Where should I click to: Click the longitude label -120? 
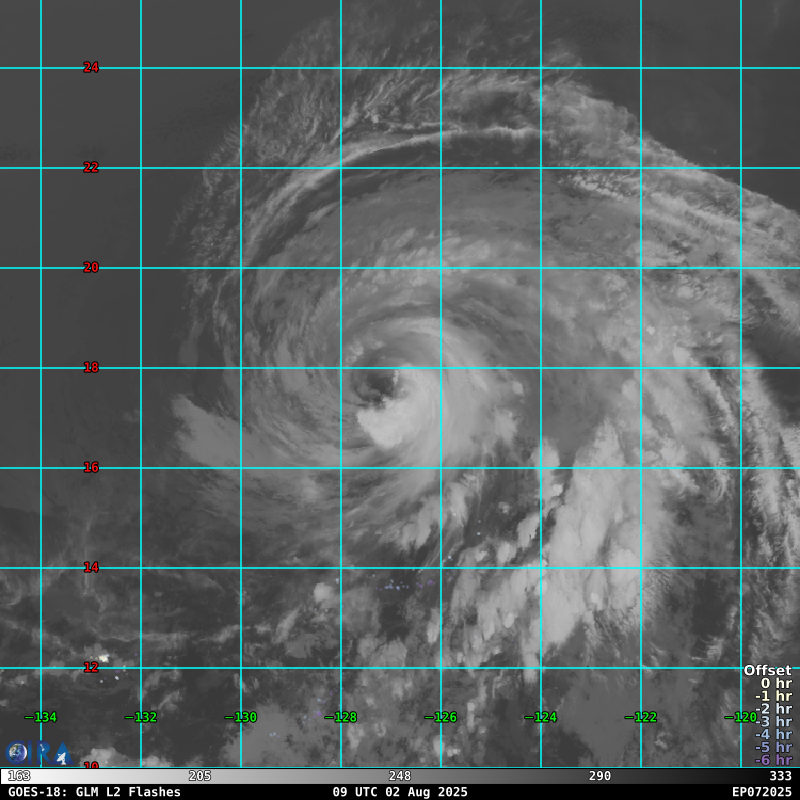(741, 717)
